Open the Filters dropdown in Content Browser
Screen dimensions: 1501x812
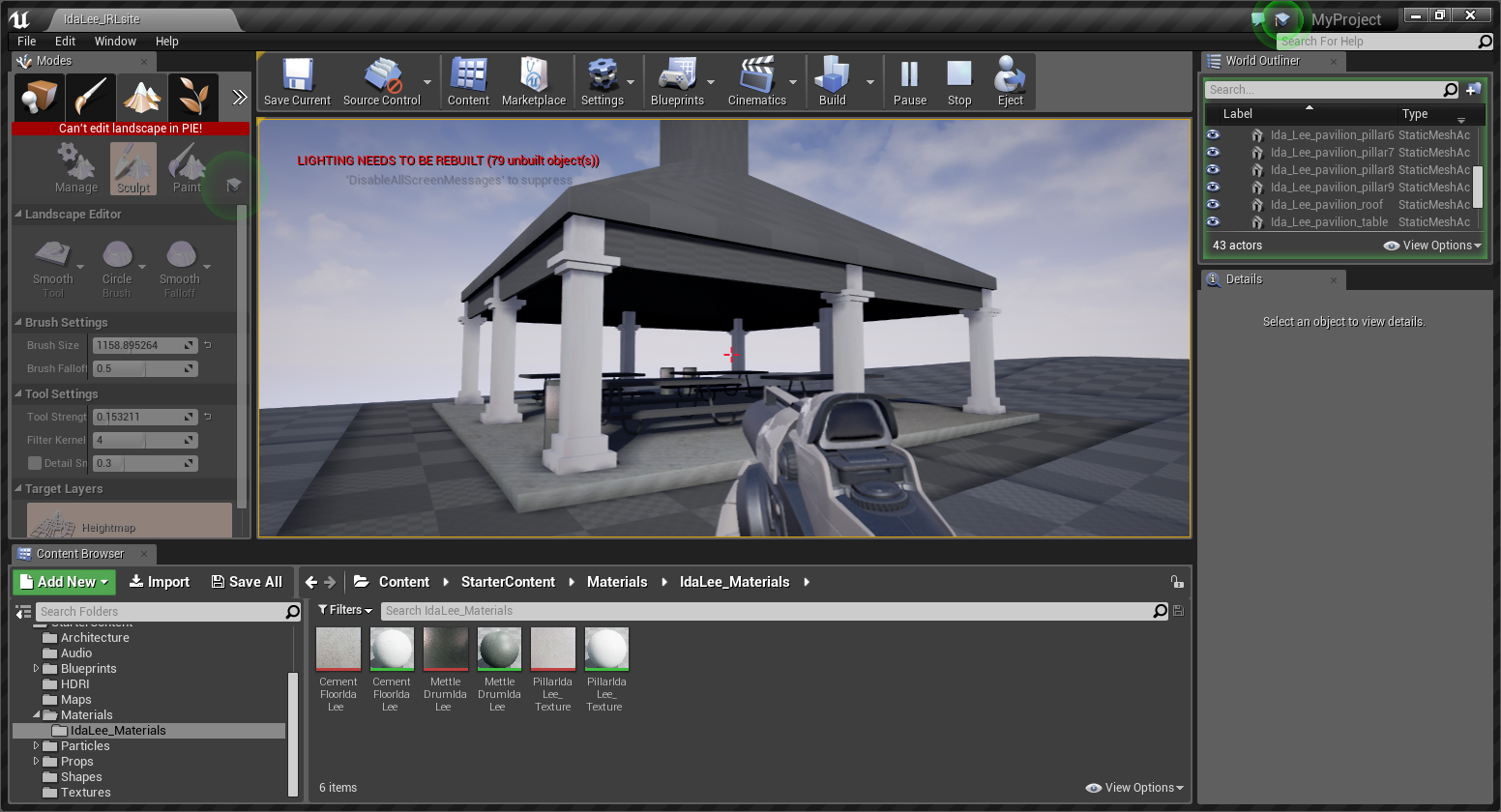[345, 610]
